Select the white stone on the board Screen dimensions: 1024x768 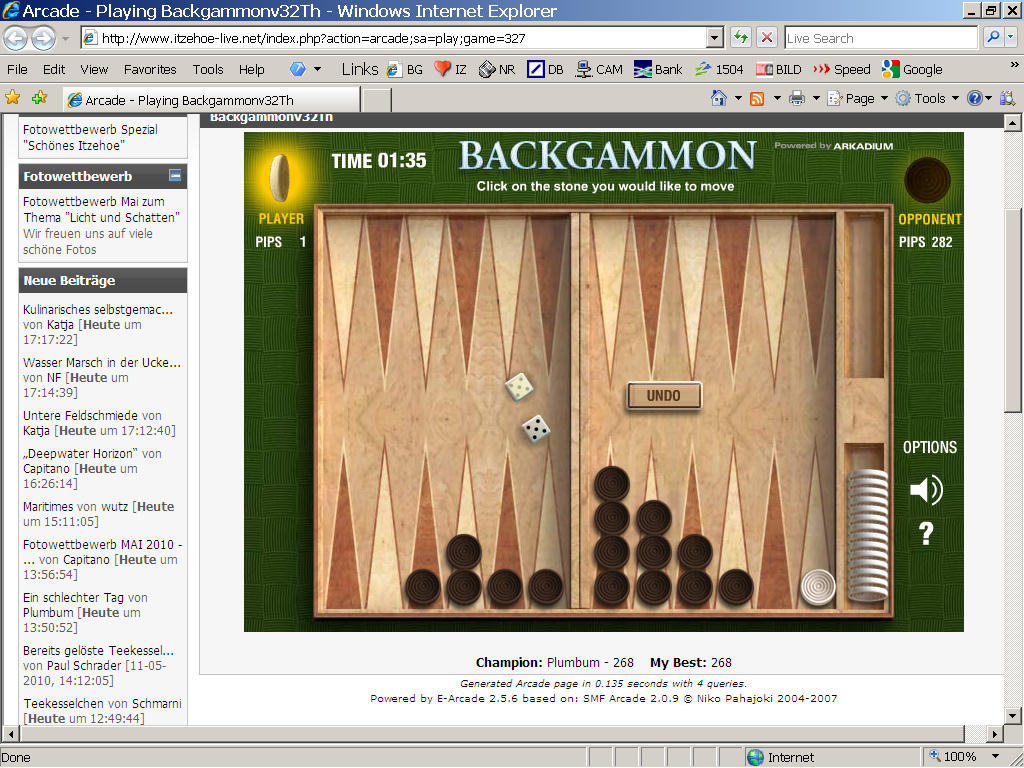click(818, 587)
